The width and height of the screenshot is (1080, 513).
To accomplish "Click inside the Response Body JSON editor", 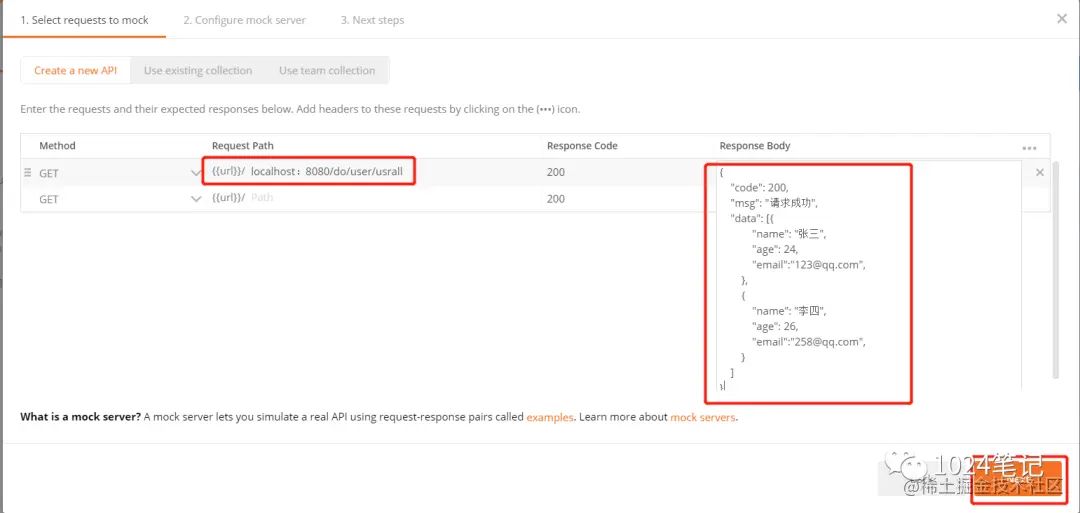I will pos(869,277).
